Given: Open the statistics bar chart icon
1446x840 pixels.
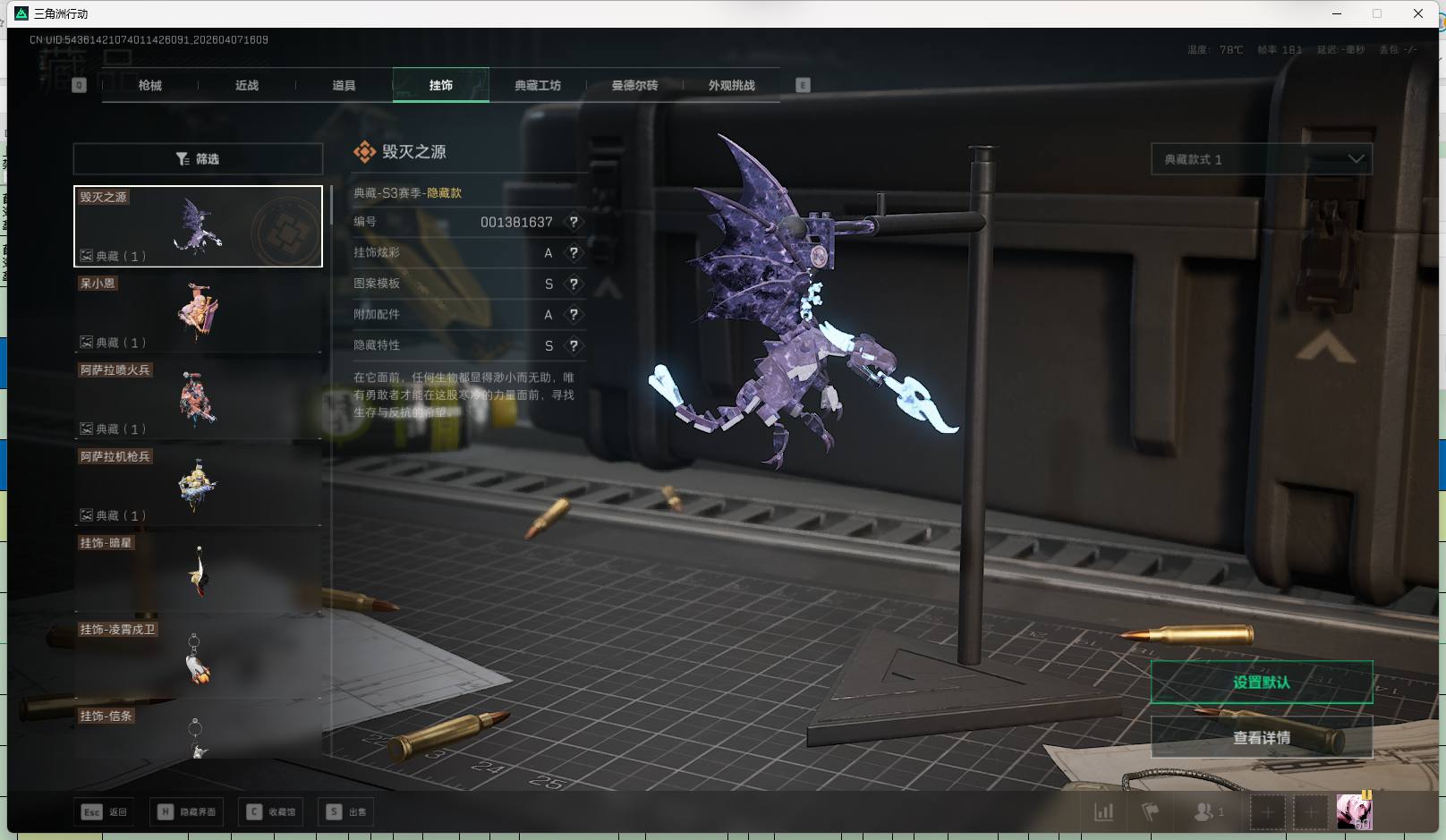Looking at the screenshot, I should [x=1104, y=812].
